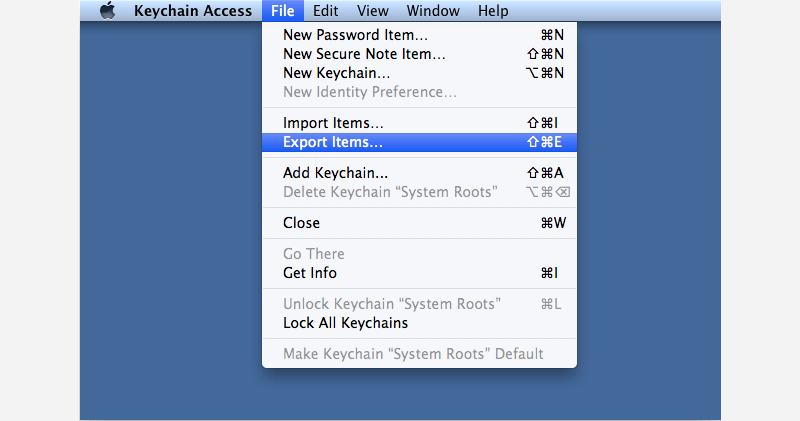The height and width of the screenshot is (421, 800).
Task: Open the Help menu
Action: [x=493, y=11]
